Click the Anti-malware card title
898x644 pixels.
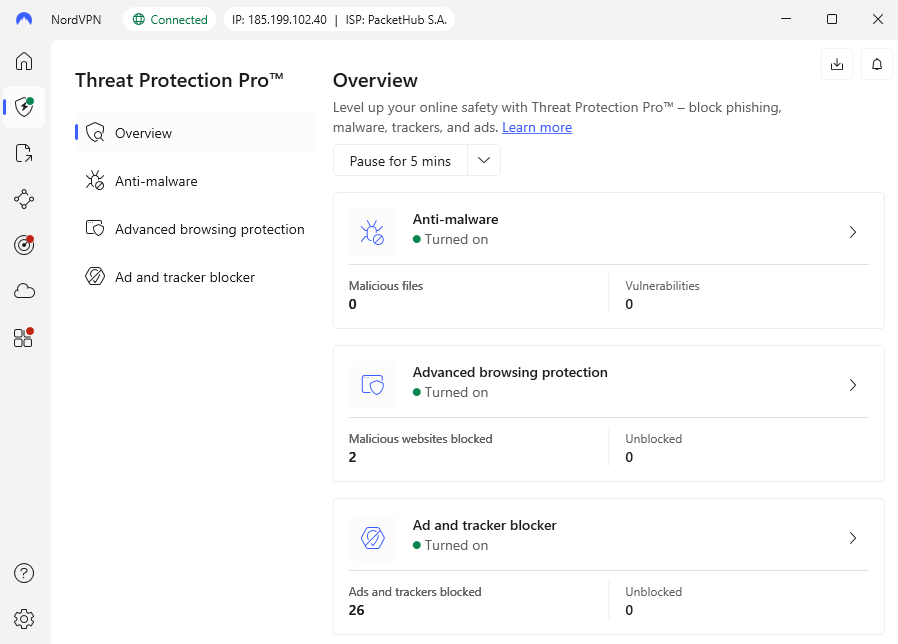click(455, 219)
